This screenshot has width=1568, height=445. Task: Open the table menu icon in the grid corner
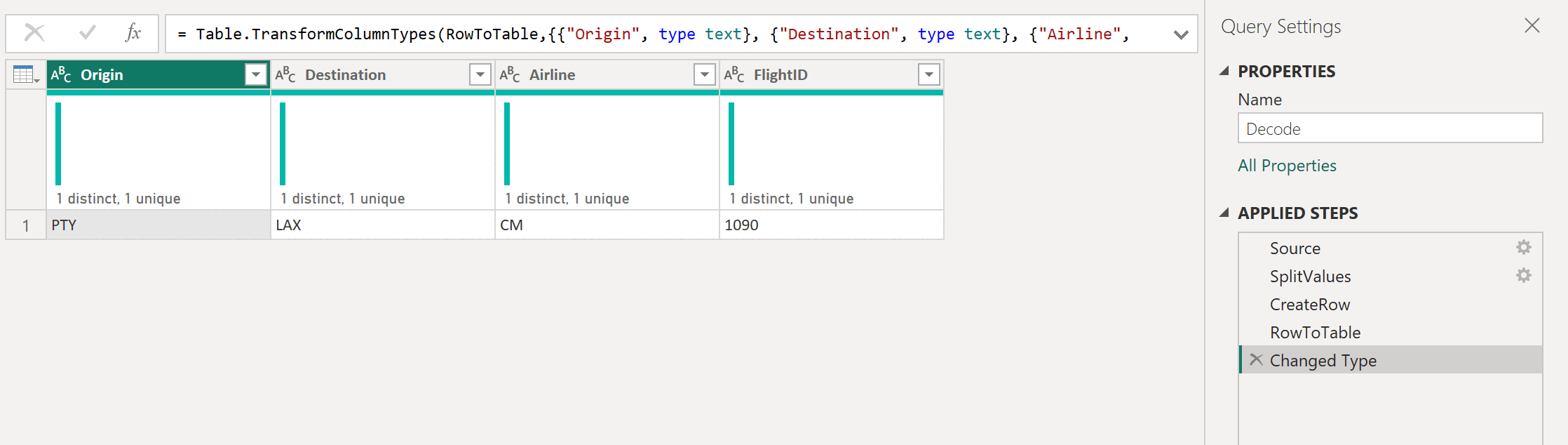click(x=26, y=74)
